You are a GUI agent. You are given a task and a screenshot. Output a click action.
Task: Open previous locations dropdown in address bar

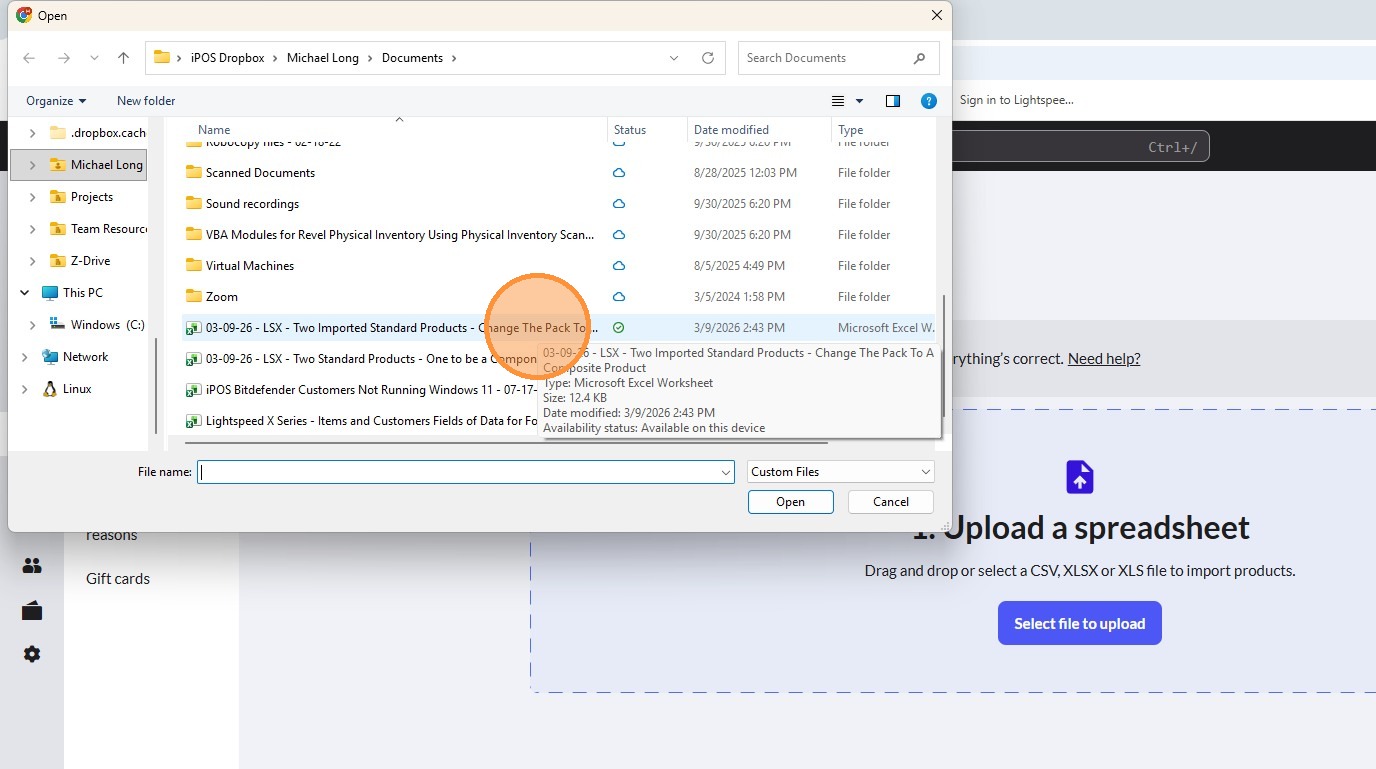[674, 58]
